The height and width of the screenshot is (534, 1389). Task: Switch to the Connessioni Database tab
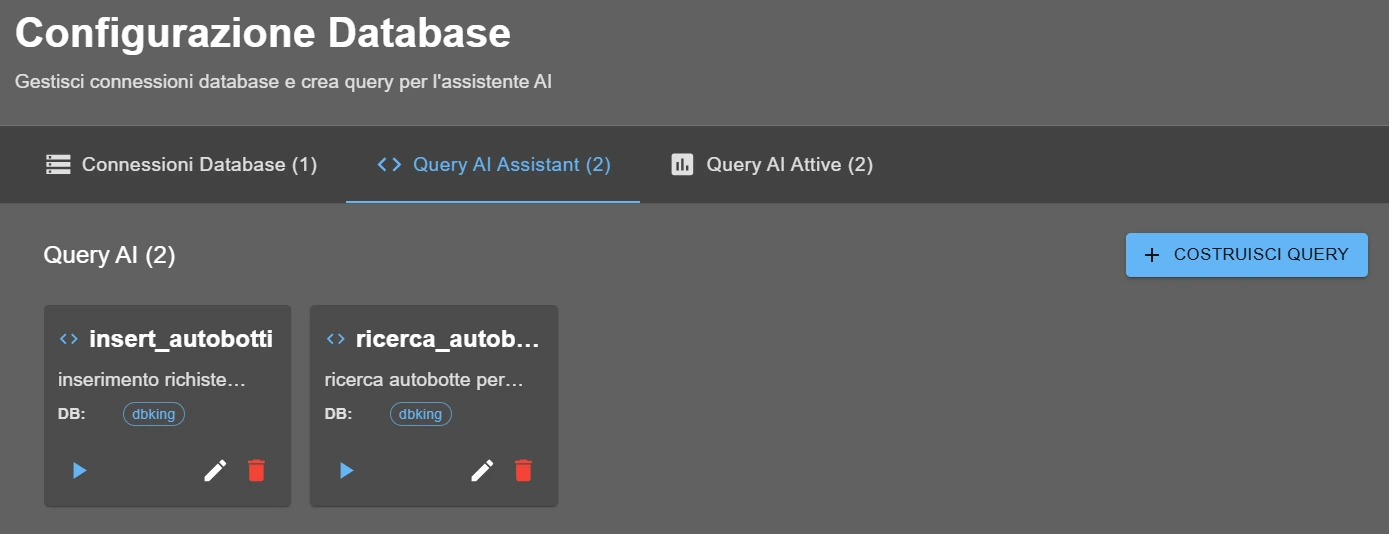[182, 165]
